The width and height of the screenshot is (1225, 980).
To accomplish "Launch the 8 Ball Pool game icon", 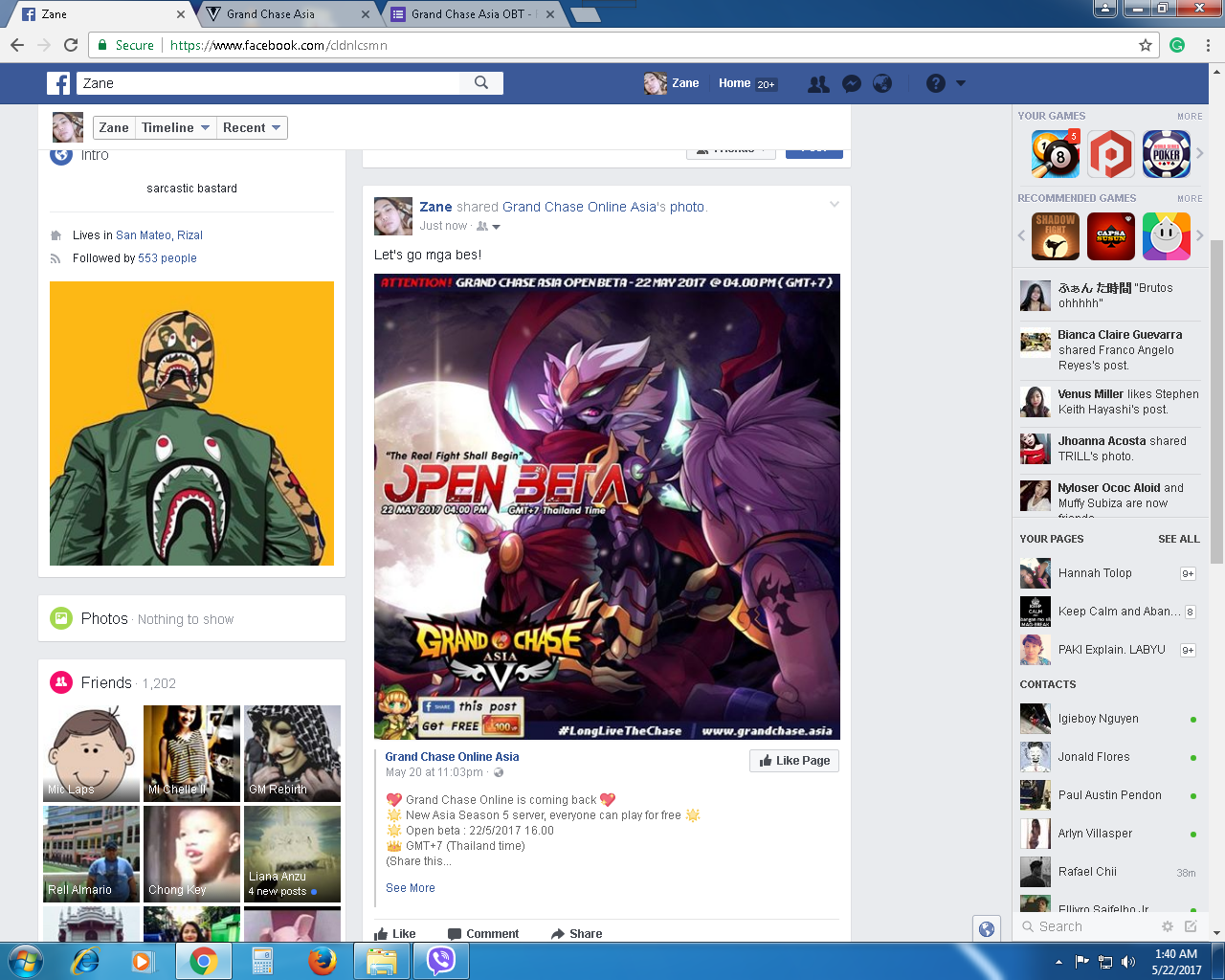I will click(x=1056, y=154).
